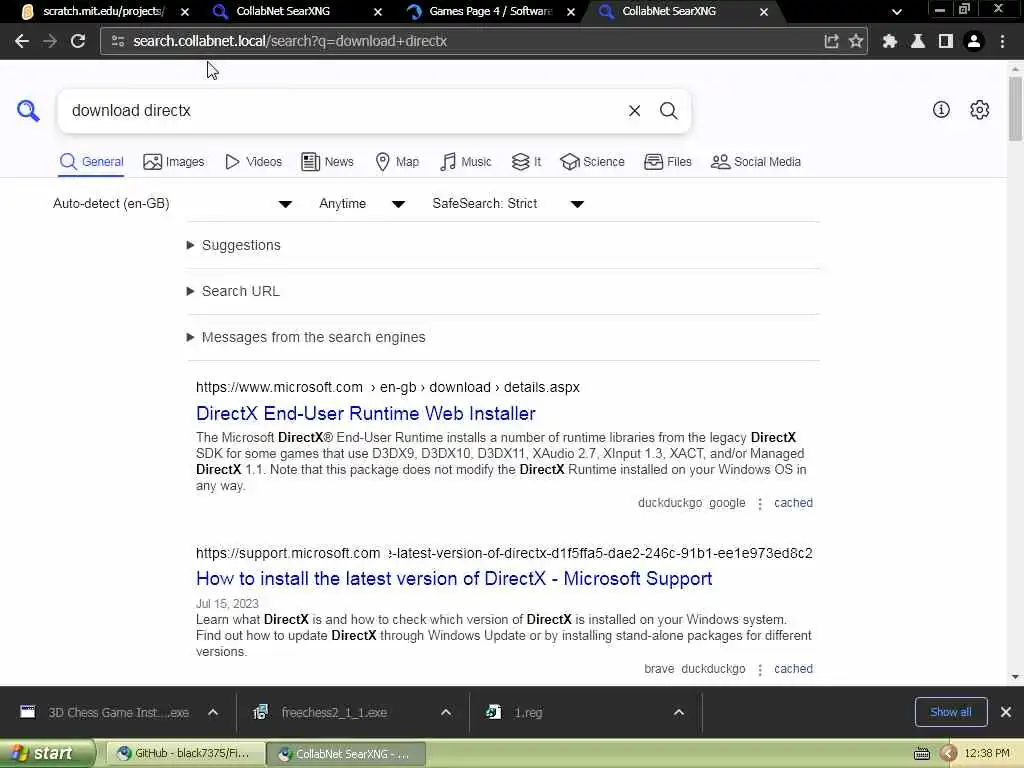
Task: Open the Anytime time range dropdown
Action: point(362,204)
